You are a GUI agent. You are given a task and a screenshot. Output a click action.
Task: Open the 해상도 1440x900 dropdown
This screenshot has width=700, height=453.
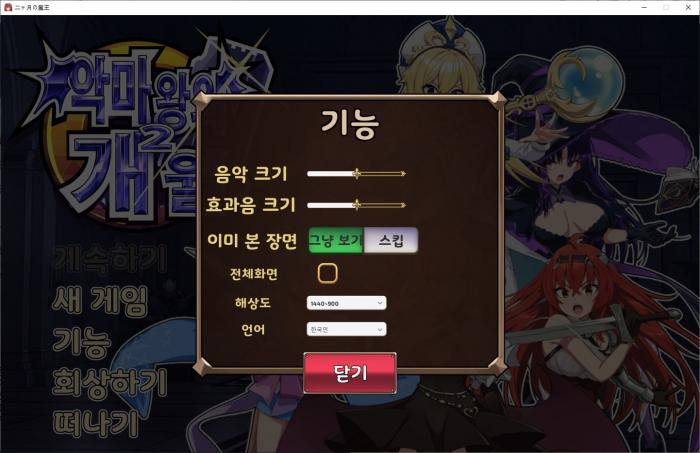(346, 303)
